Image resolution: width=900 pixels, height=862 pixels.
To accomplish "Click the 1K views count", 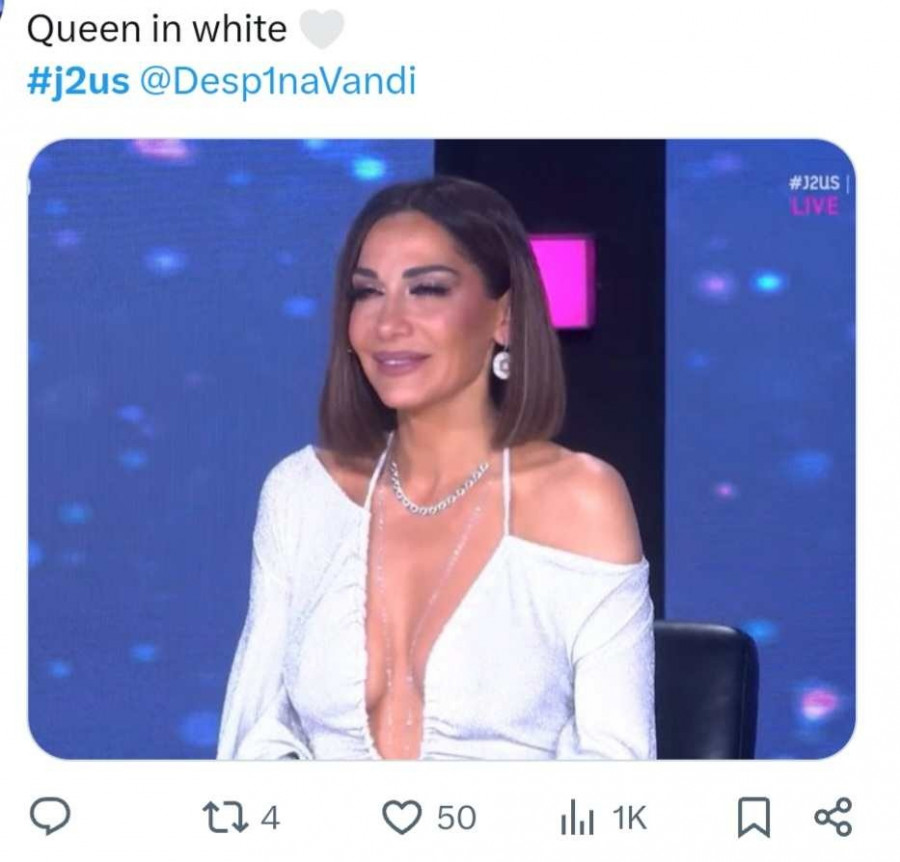I will pyautogui.click(x=630, y=818).
